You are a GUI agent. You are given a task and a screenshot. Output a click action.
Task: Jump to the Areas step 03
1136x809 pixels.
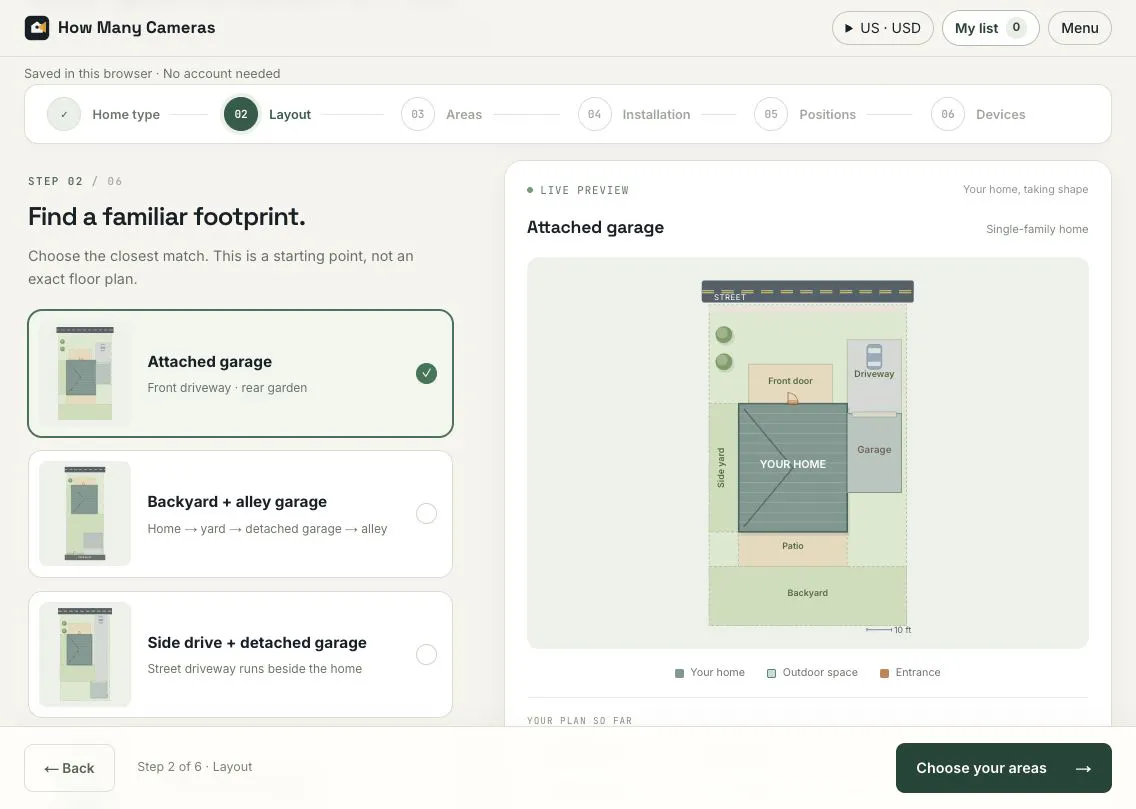coord(442,114)
